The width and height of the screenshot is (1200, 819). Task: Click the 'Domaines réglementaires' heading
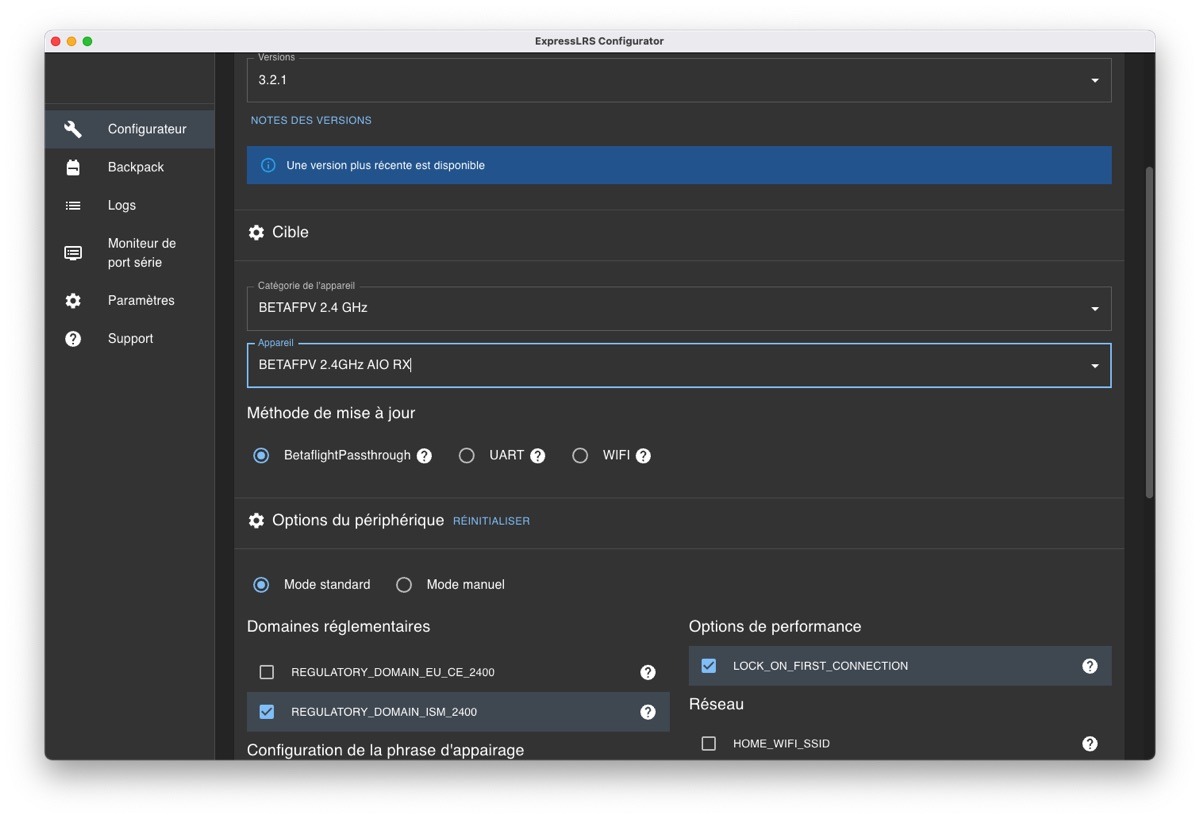[x=338, y=627]
